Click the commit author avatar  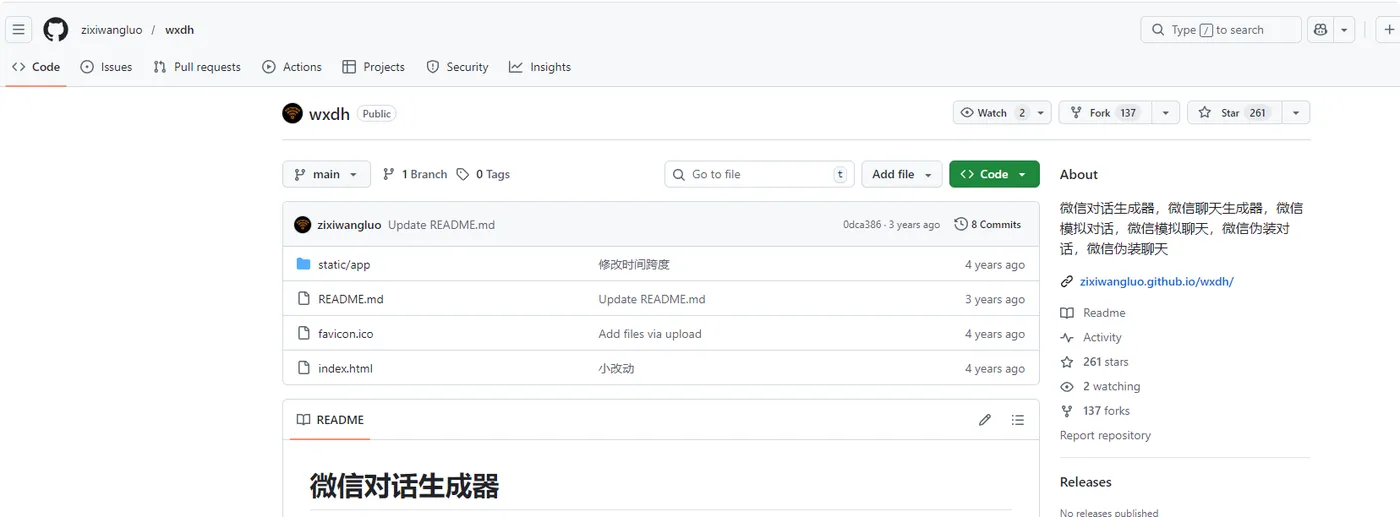click(x=302, y=225)
